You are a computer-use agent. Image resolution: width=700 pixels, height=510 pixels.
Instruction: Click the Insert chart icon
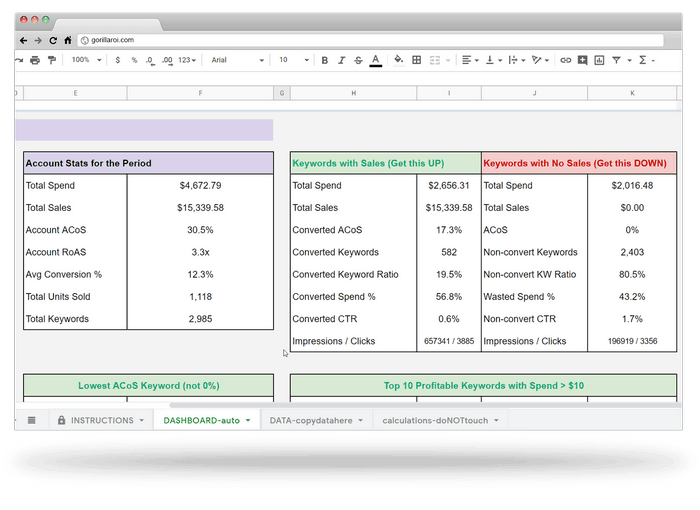tap(599, 60)
